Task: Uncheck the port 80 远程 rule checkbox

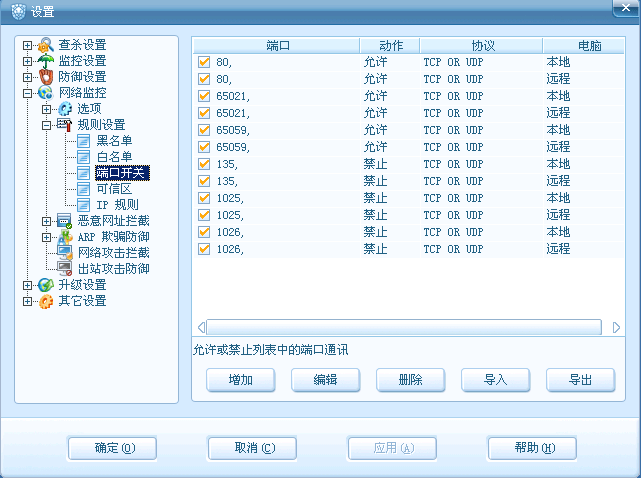Action: 204,79
